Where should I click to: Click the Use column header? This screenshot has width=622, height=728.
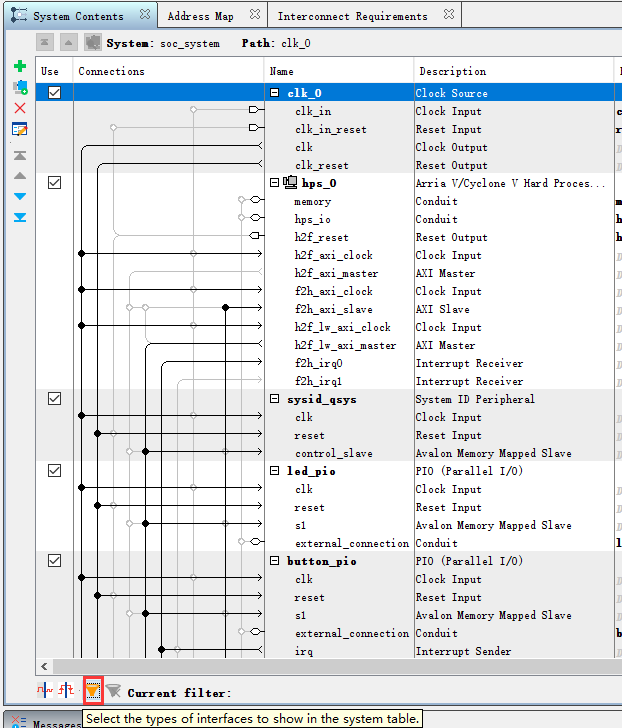click(54, 71)
